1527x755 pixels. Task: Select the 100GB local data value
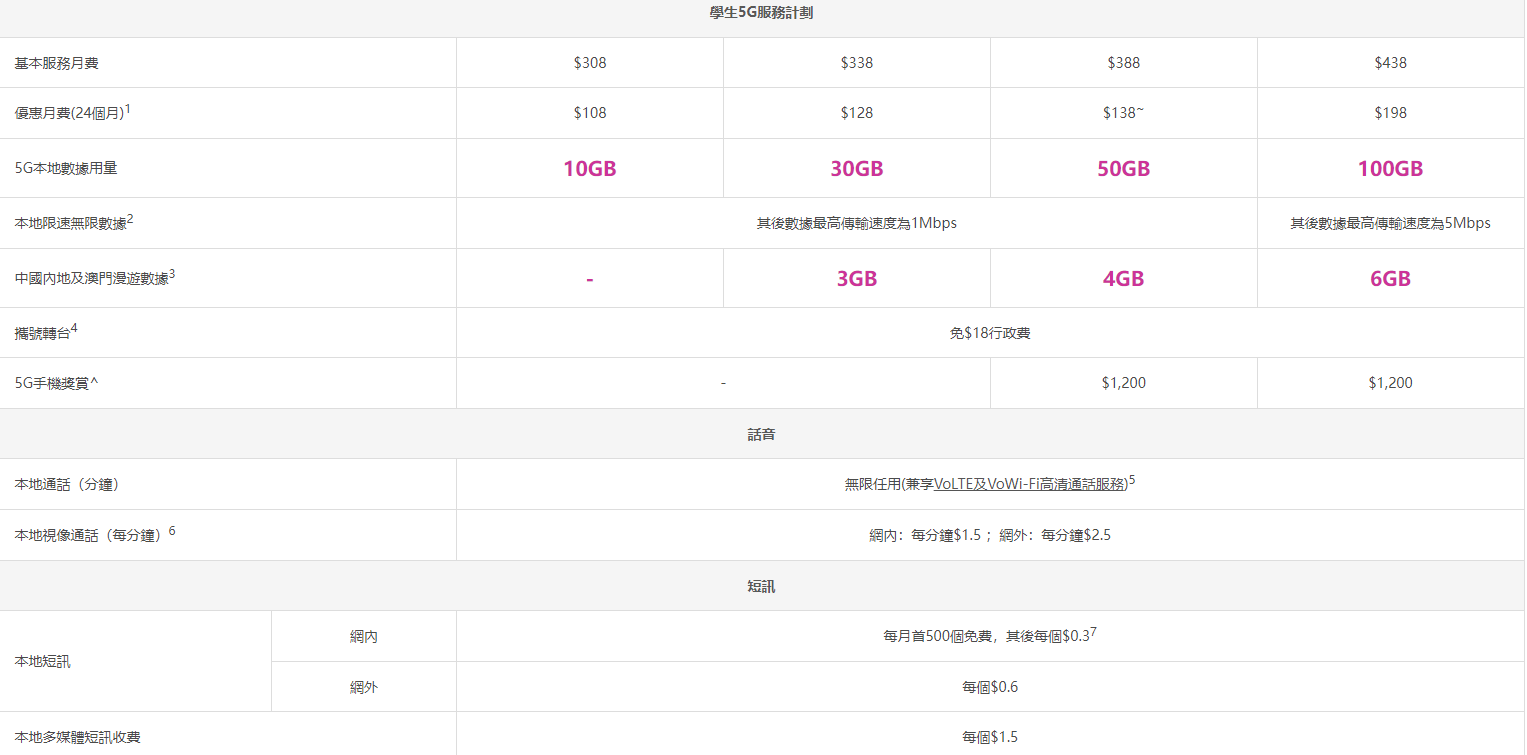click(1390, 169)
